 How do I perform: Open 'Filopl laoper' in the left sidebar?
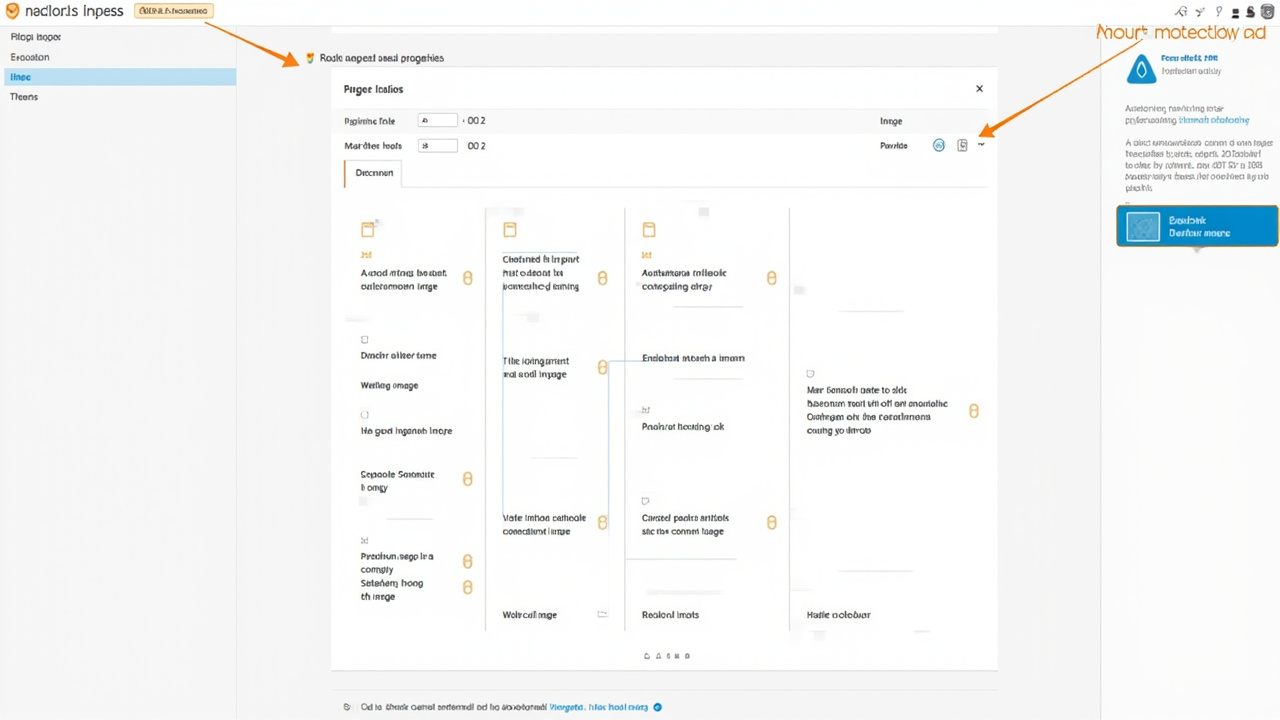[36, 37]
